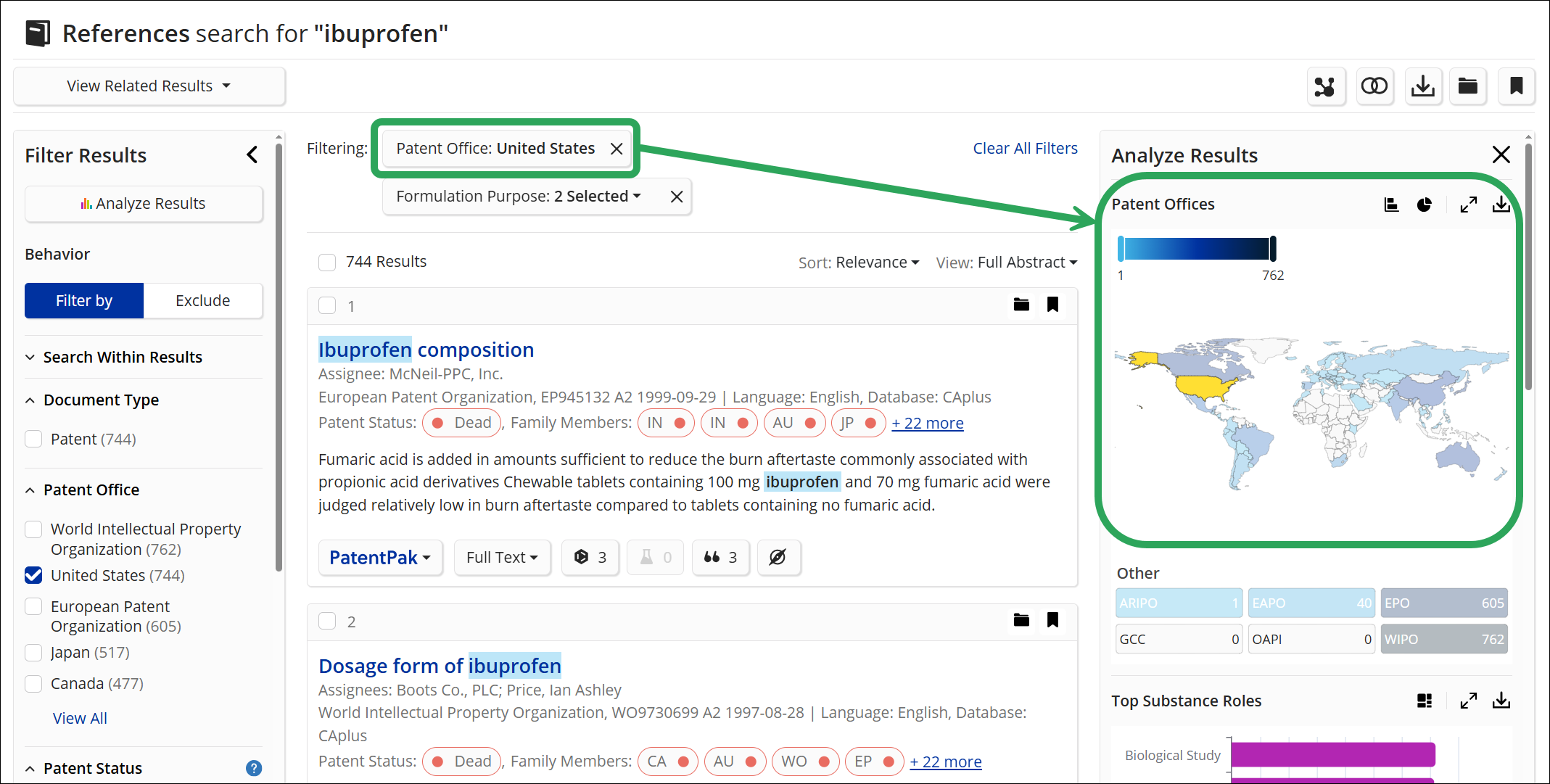Check the Canada (477) filter
This screenshot has width=1550, height=784.
(x=33, y=684)
